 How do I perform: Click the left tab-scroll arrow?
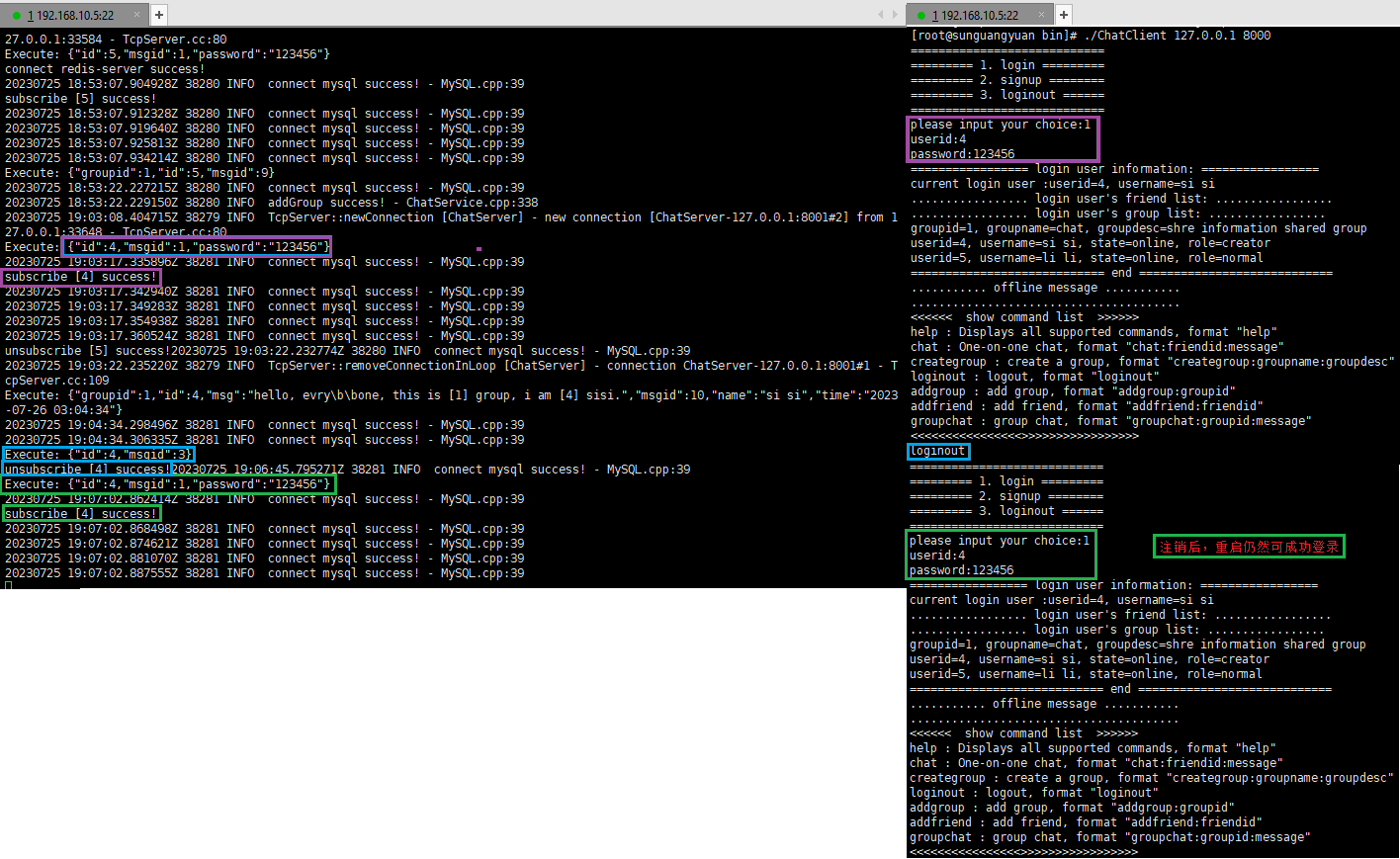[x=881, y=15]
